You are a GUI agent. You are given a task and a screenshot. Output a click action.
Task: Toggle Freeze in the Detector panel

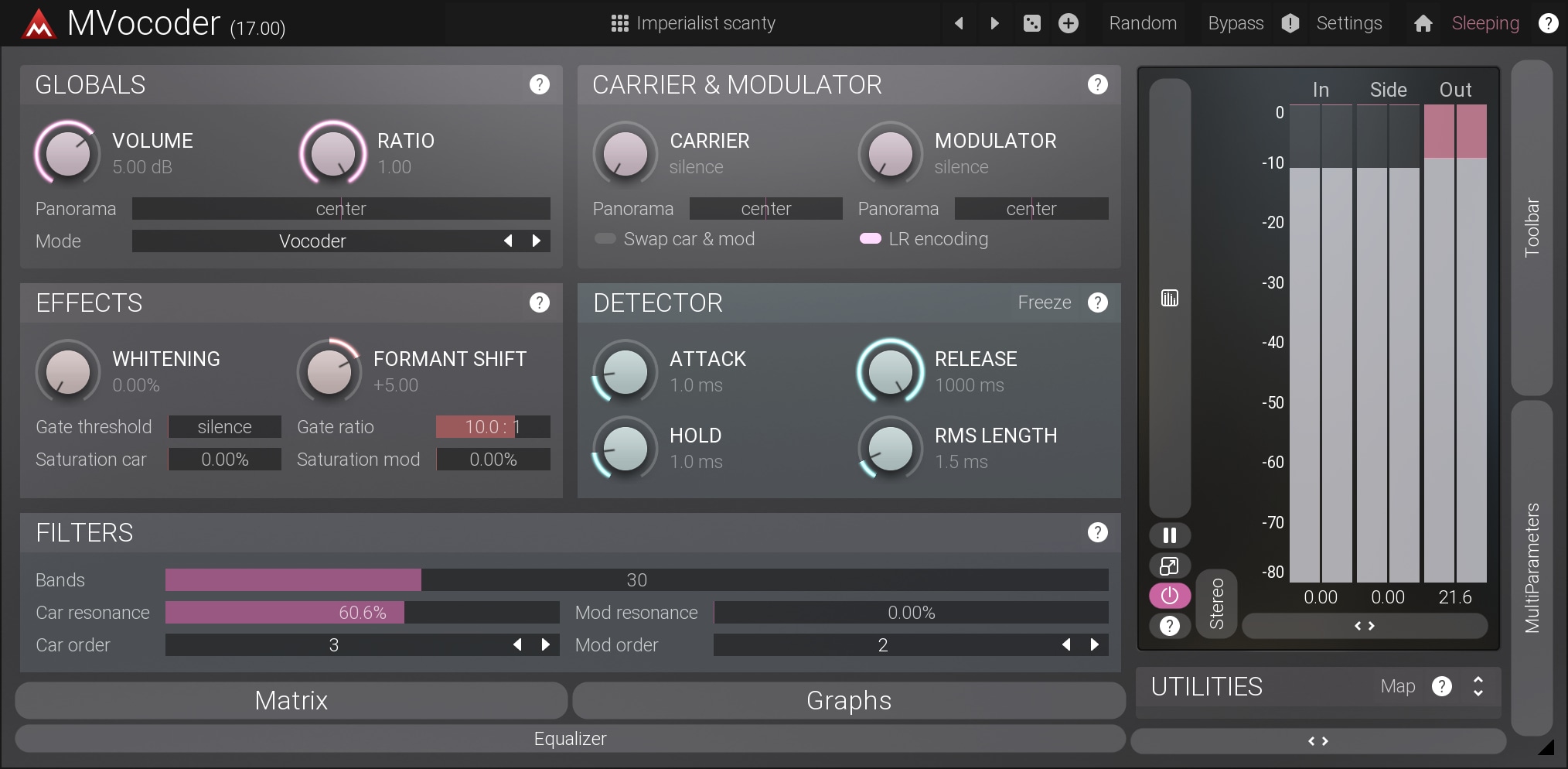(1044, 302)
